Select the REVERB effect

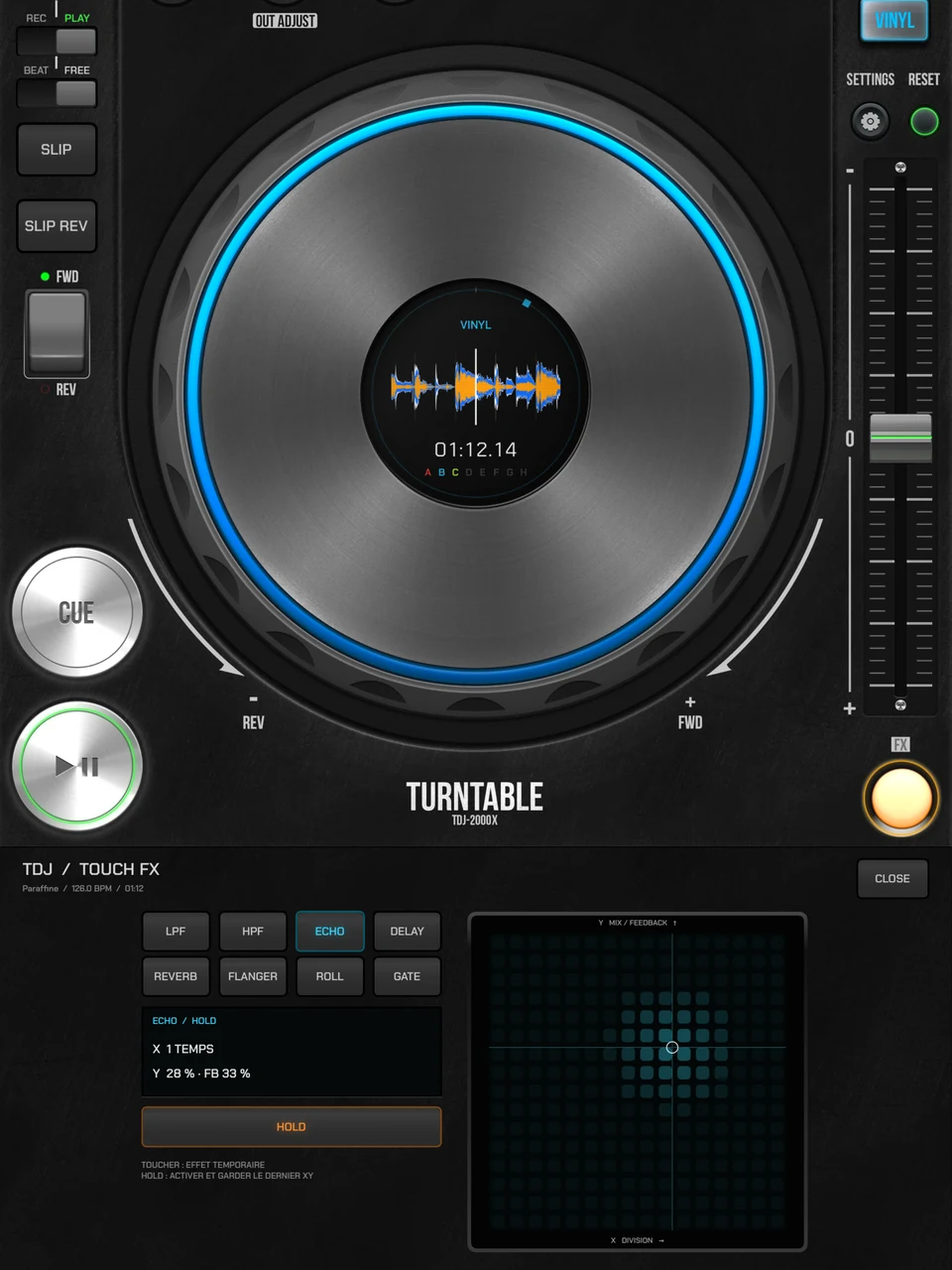[x=176, y=976]
